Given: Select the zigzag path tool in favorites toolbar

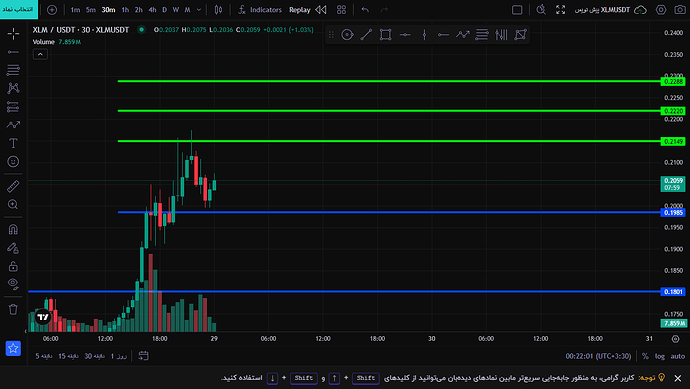Looking at the screenshot, I should [462, 35].
